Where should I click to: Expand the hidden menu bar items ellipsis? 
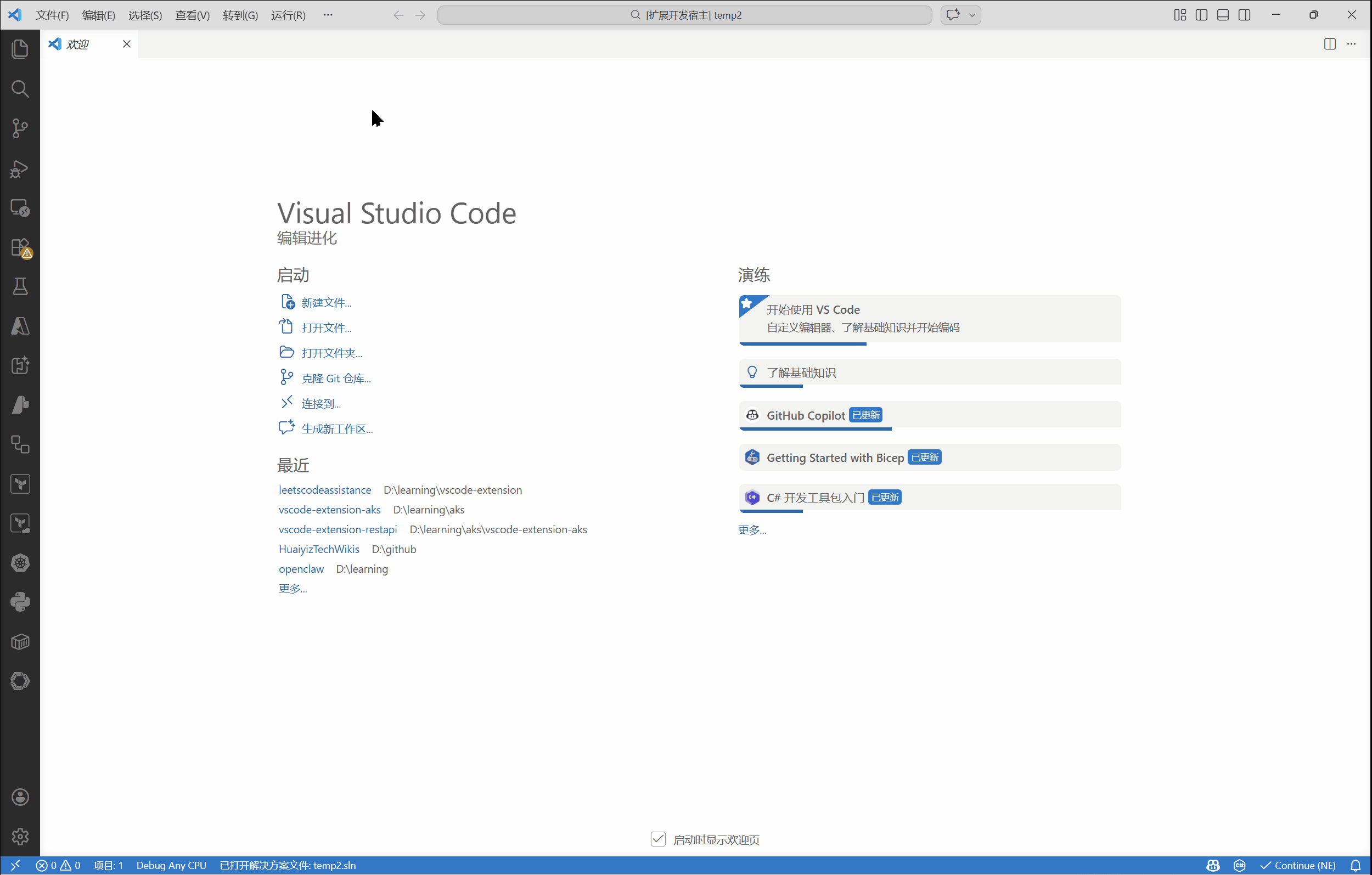tap(328, 15)
